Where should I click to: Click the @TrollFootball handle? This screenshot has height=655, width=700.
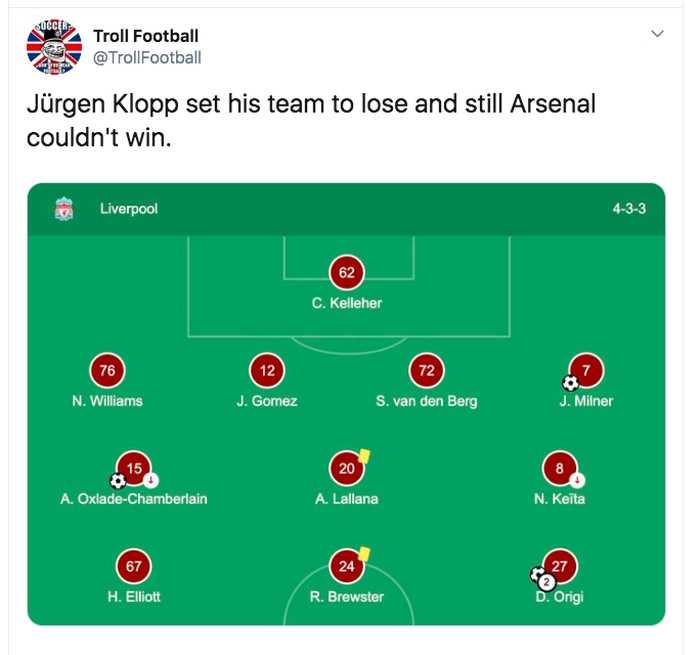pos(147,58)
